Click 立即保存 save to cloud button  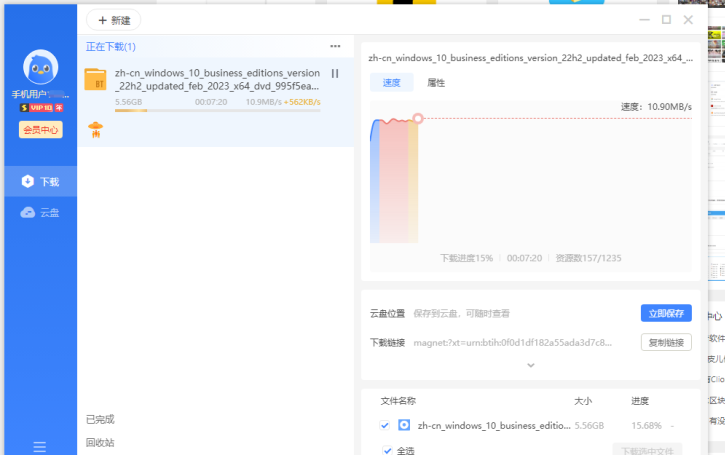tap(666, 313)
